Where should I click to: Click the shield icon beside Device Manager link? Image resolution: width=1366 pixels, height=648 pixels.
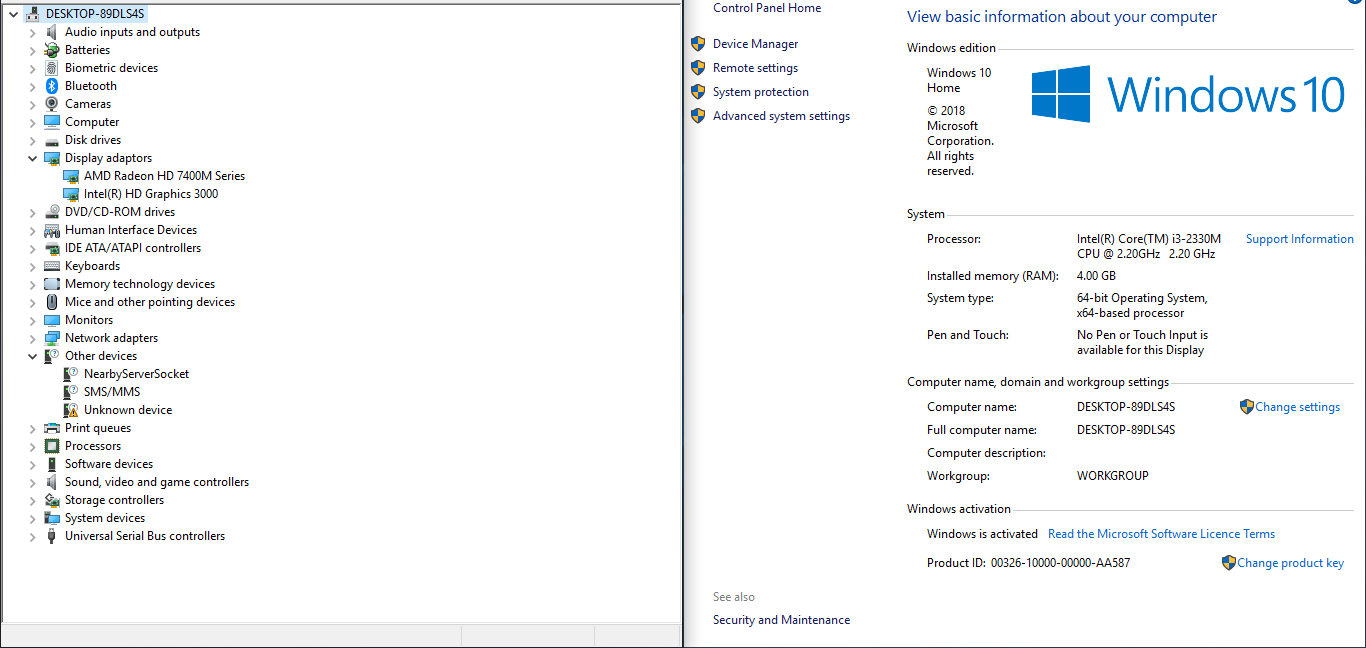point(698,44)
